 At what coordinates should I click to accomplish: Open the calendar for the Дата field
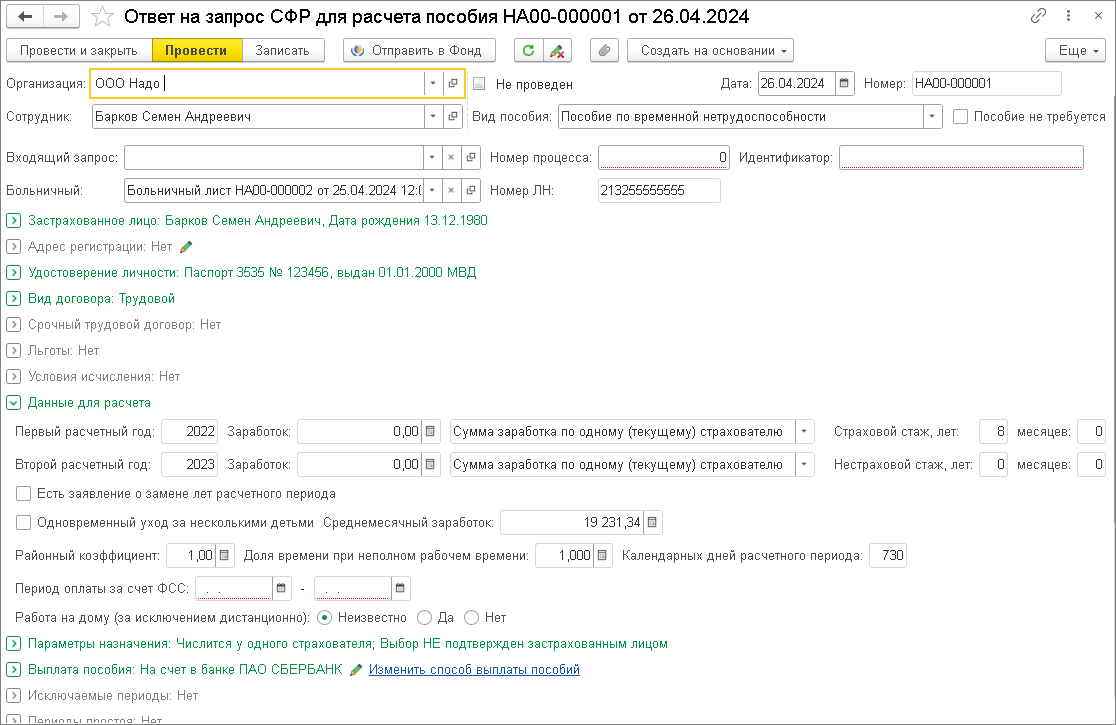(x=844, y=83)
